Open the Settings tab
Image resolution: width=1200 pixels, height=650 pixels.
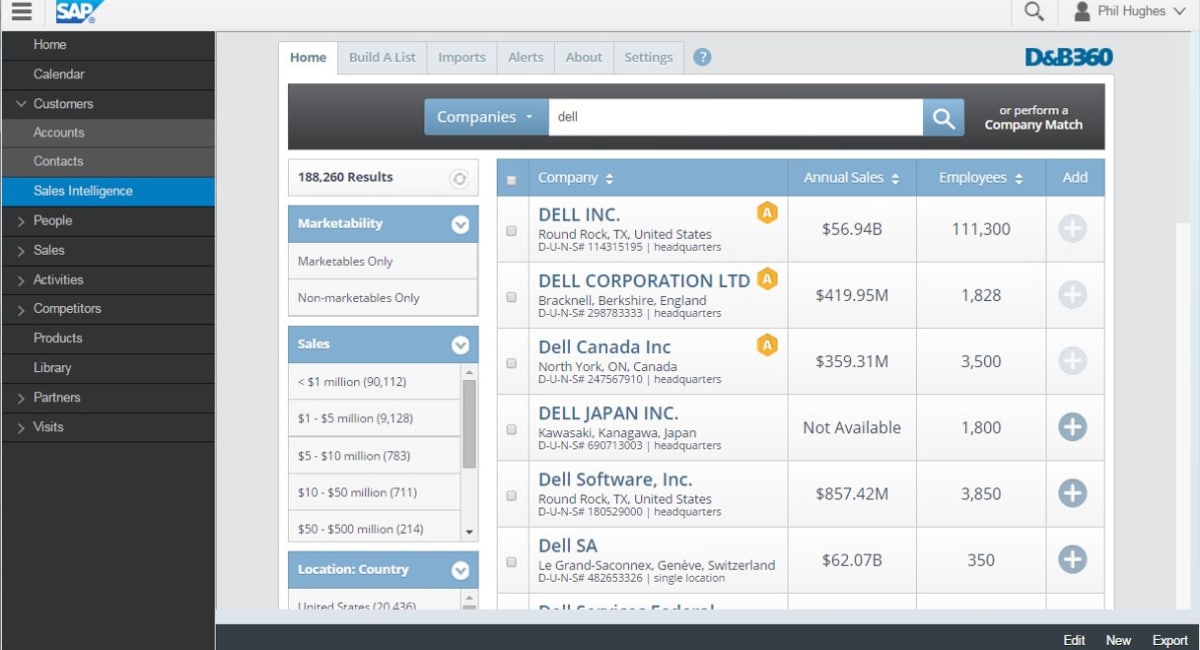[x=649, y=57]
